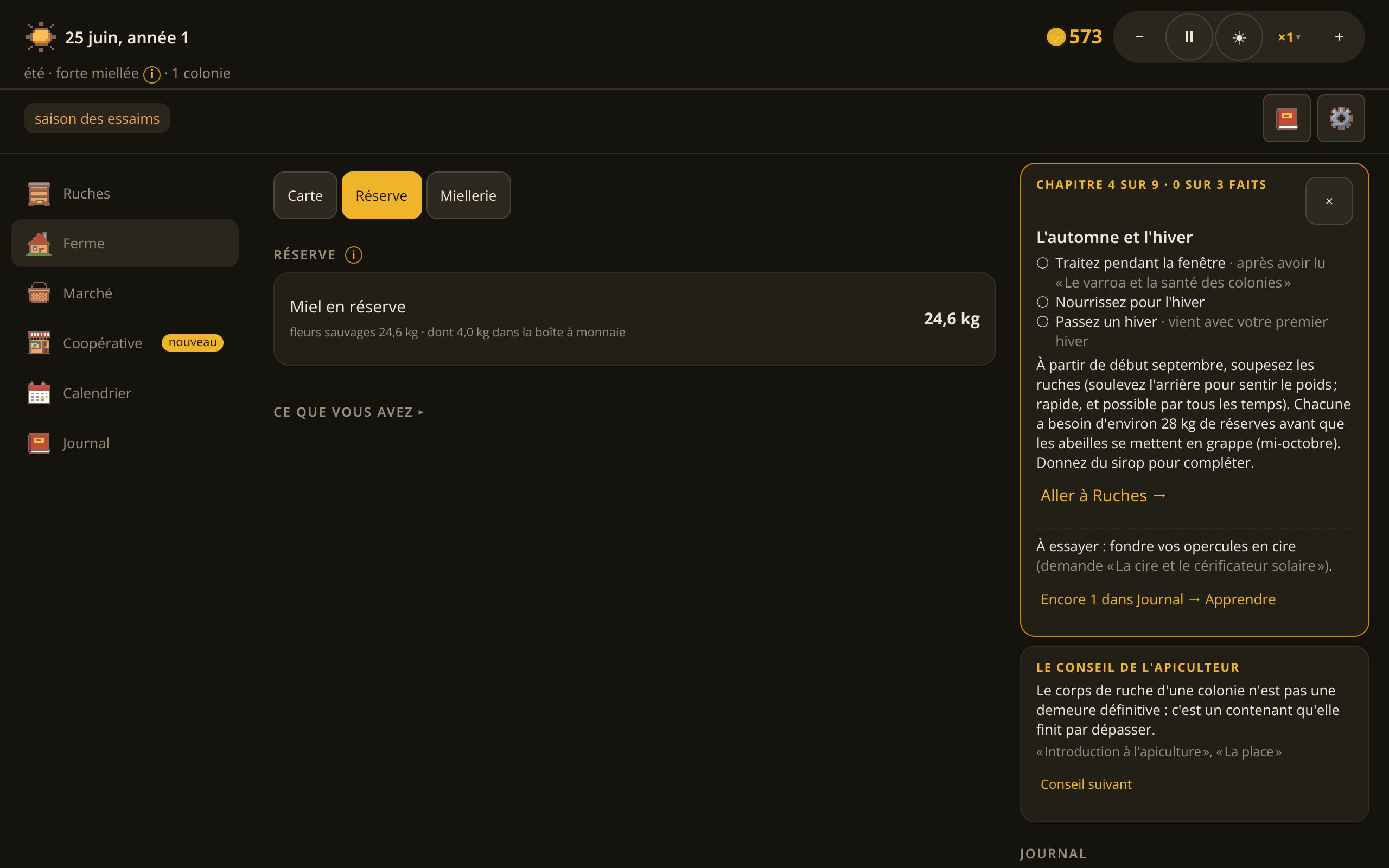Open settings gear button

click(x=1341, y=118)
